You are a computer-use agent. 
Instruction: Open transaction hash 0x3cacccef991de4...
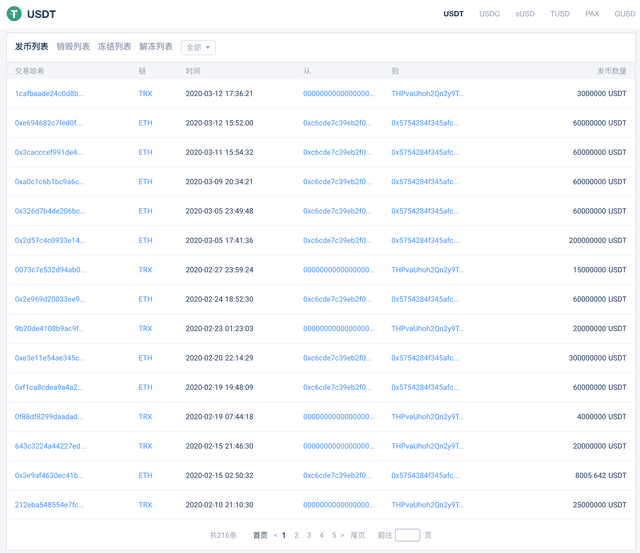pos(49,152)
